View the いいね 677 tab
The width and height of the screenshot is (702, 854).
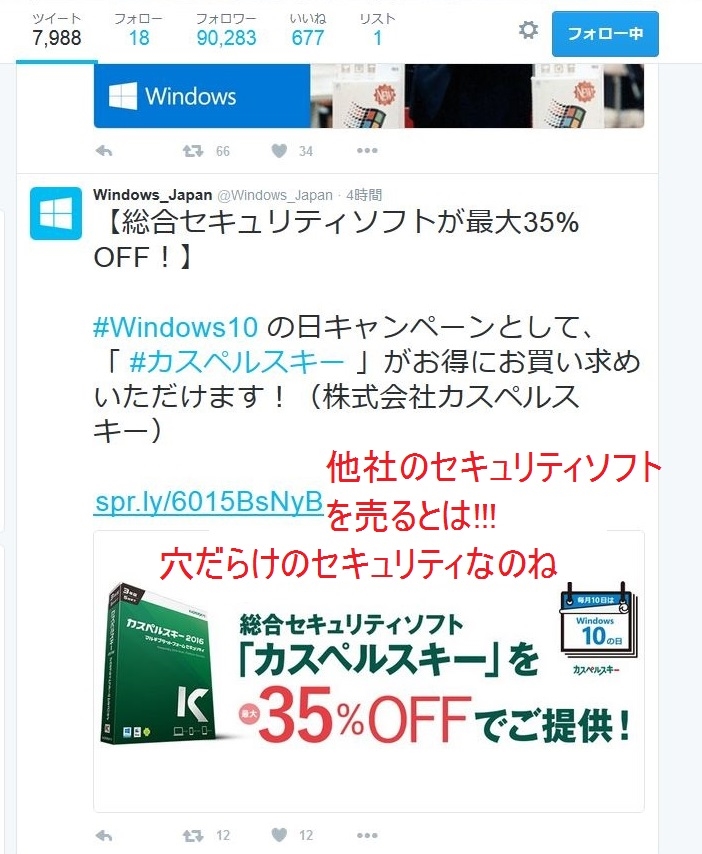308,30
